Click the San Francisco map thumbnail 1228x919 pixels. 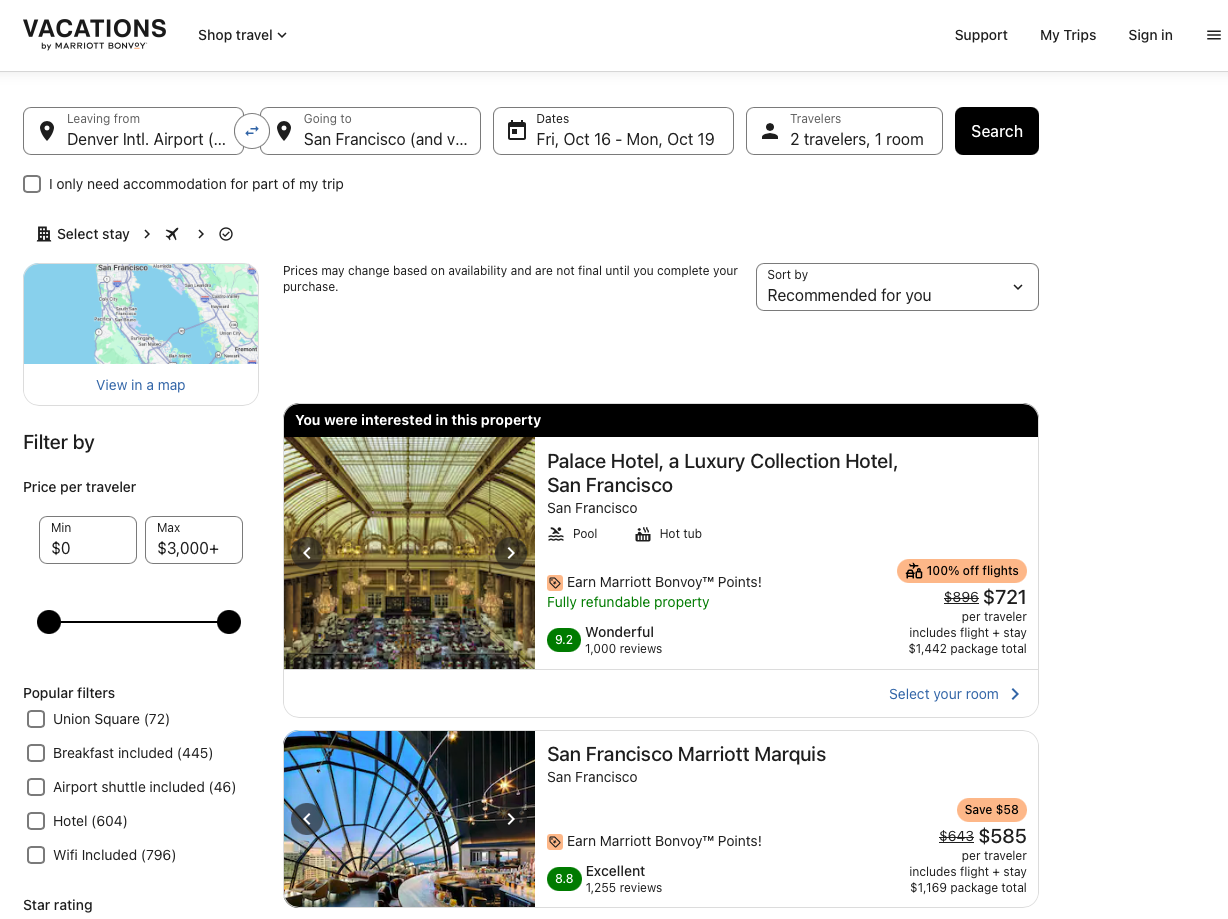click(141, 314)
